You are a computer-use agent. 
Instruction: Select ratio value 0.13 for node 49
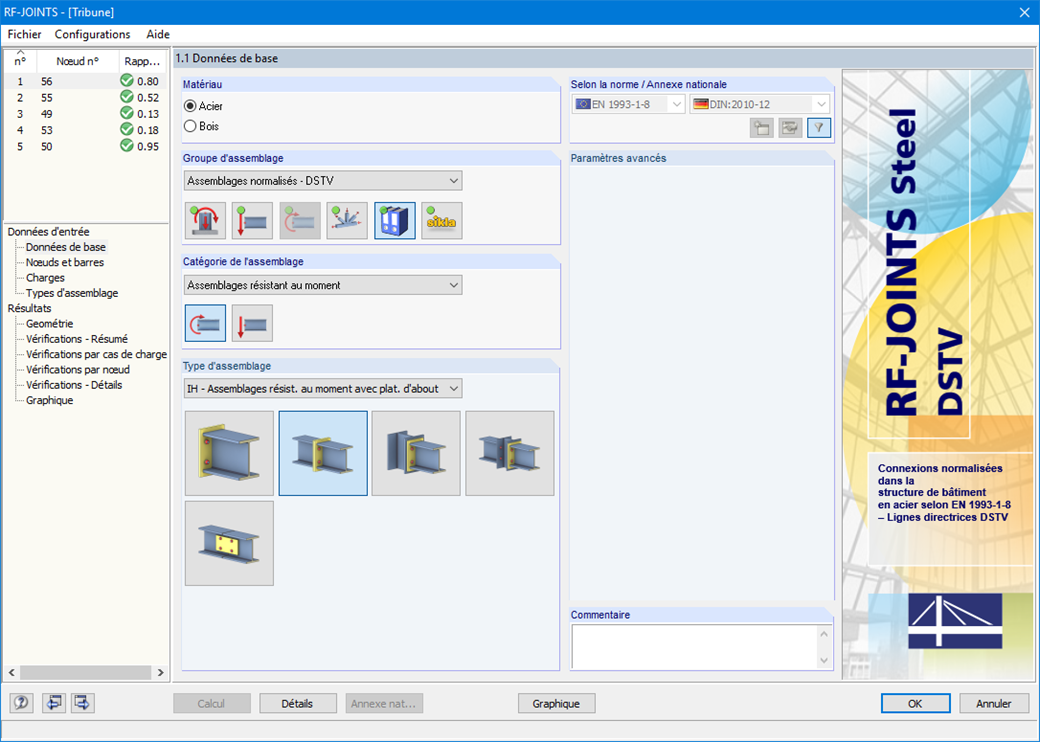pyautogui.click(x=148, y=114)
